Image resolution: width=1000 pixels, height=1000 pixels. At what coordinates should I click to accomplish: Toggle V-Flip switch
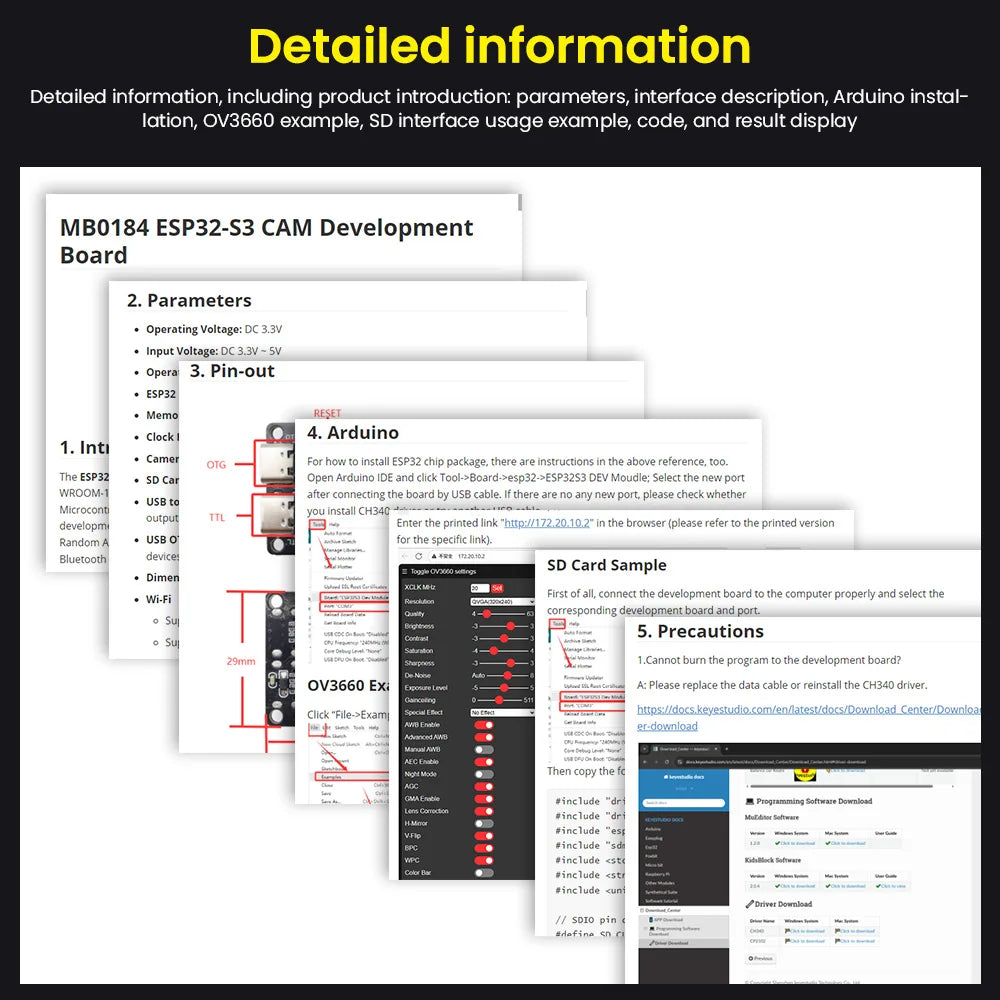[x=484, y=835]
